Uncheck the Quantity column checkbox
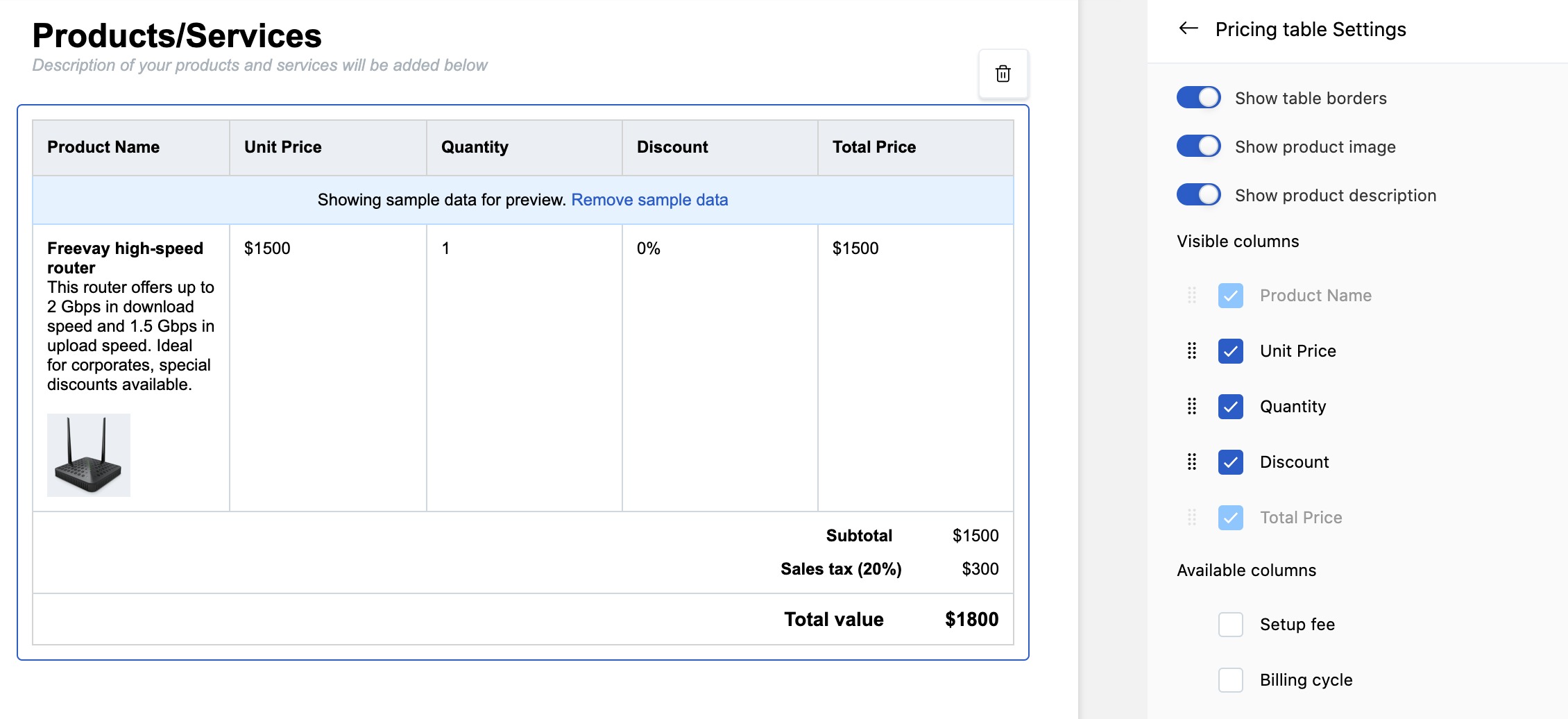 point(1230,407)
